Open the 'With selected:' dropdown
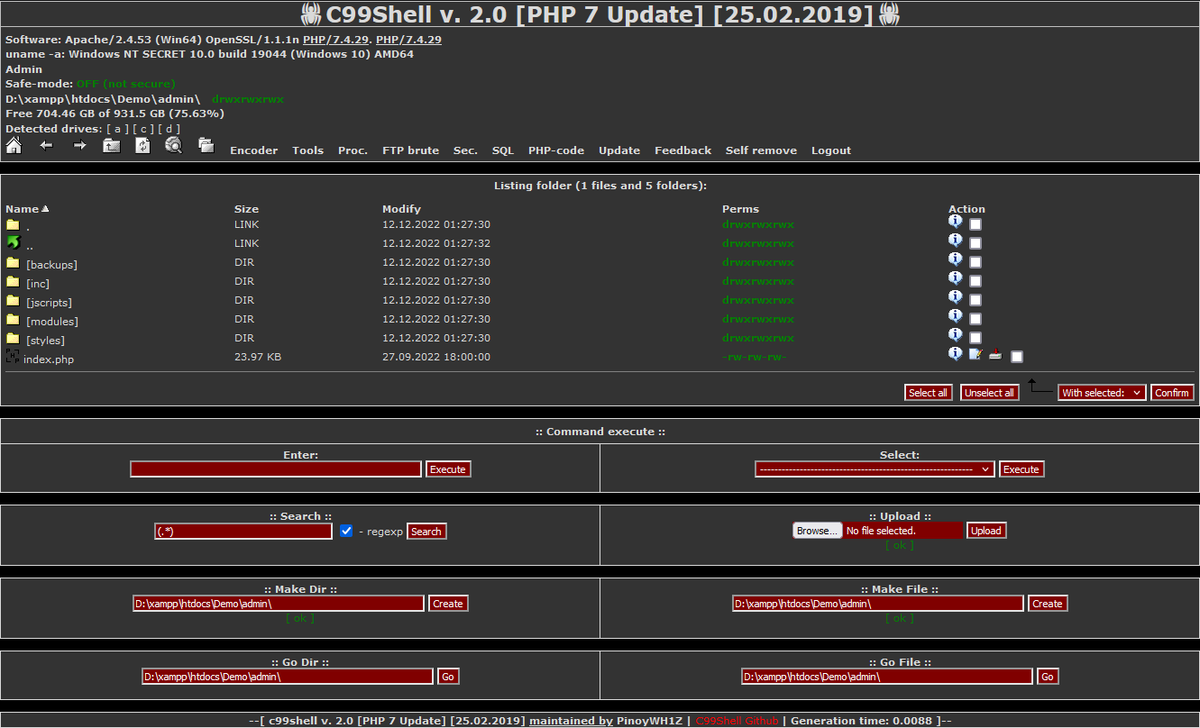Screen dimensions: 1200x728 point(1101,392)
